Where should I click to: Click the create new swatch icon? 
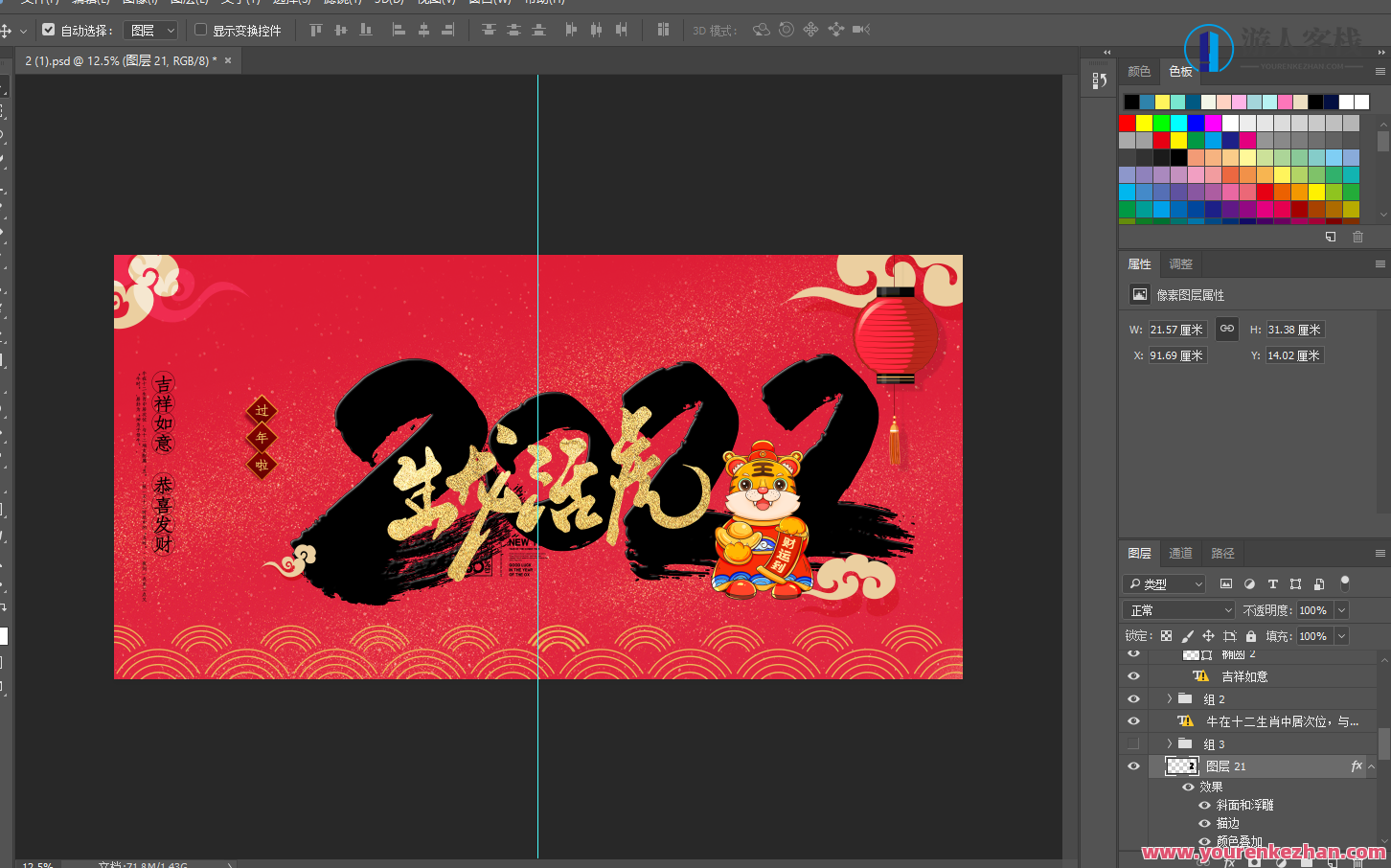[x=1331, y=237]
